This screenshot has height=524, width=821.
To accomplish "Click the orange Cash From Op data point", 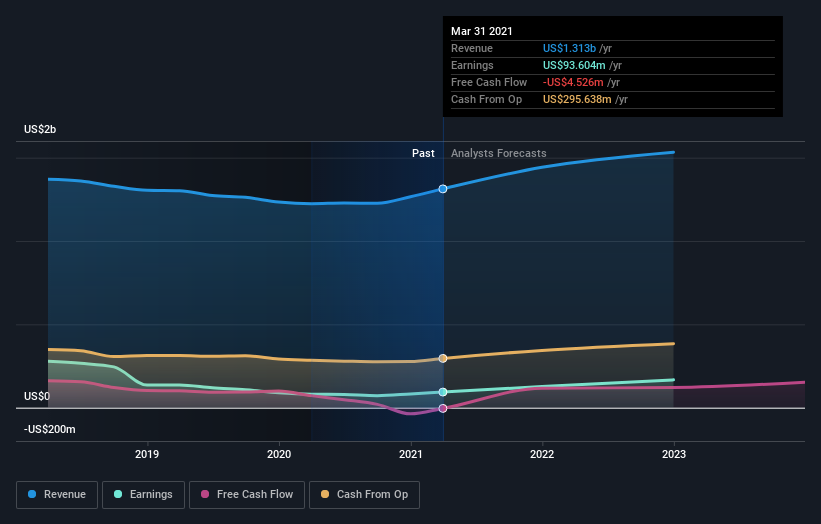I will pos(443,359).
